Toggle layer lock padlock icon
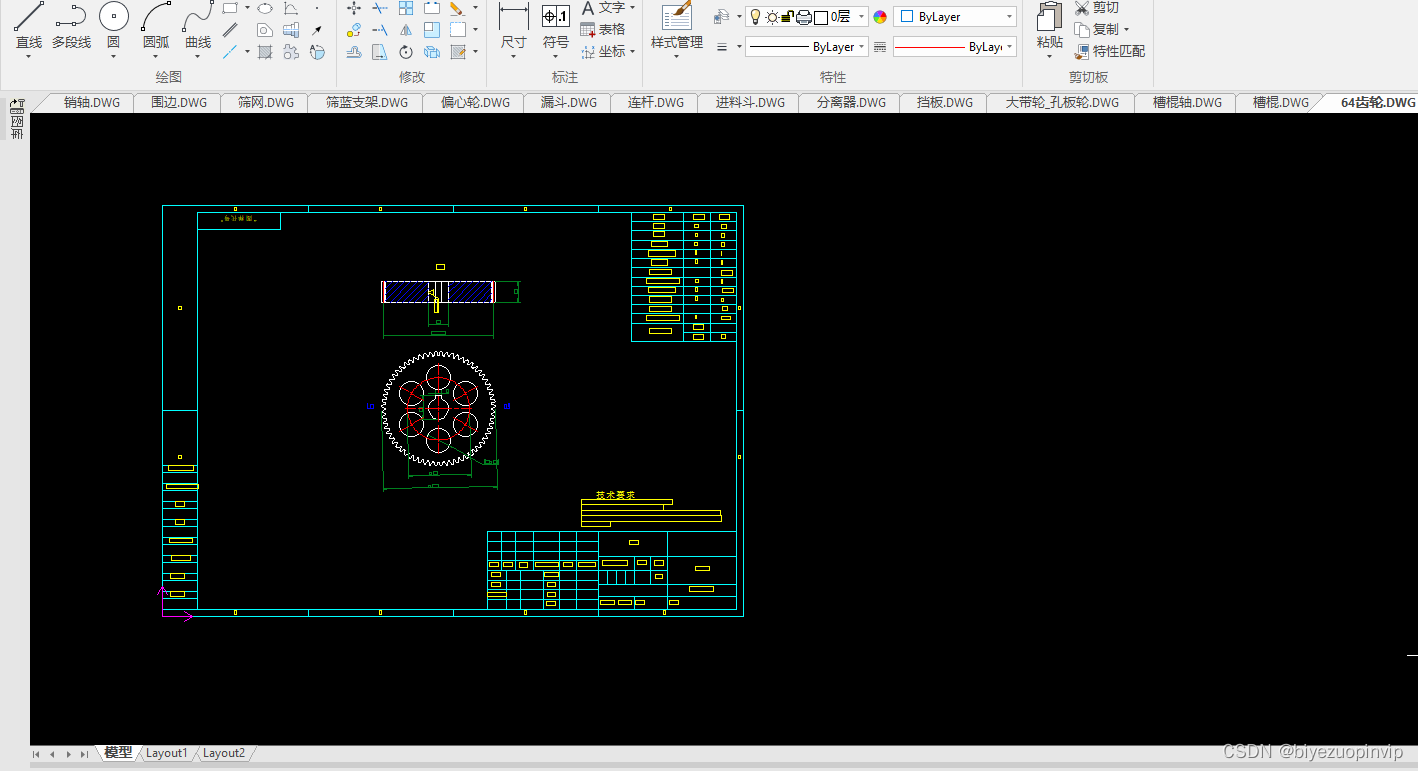Viewport: 1418px width, 771px height. click(x=787, y=17)
